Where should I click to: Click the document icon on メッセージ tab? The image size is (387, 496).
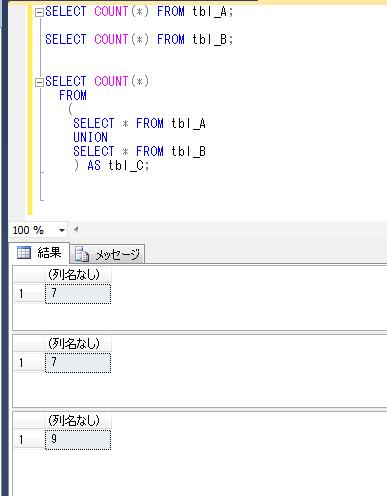(82, 255)
